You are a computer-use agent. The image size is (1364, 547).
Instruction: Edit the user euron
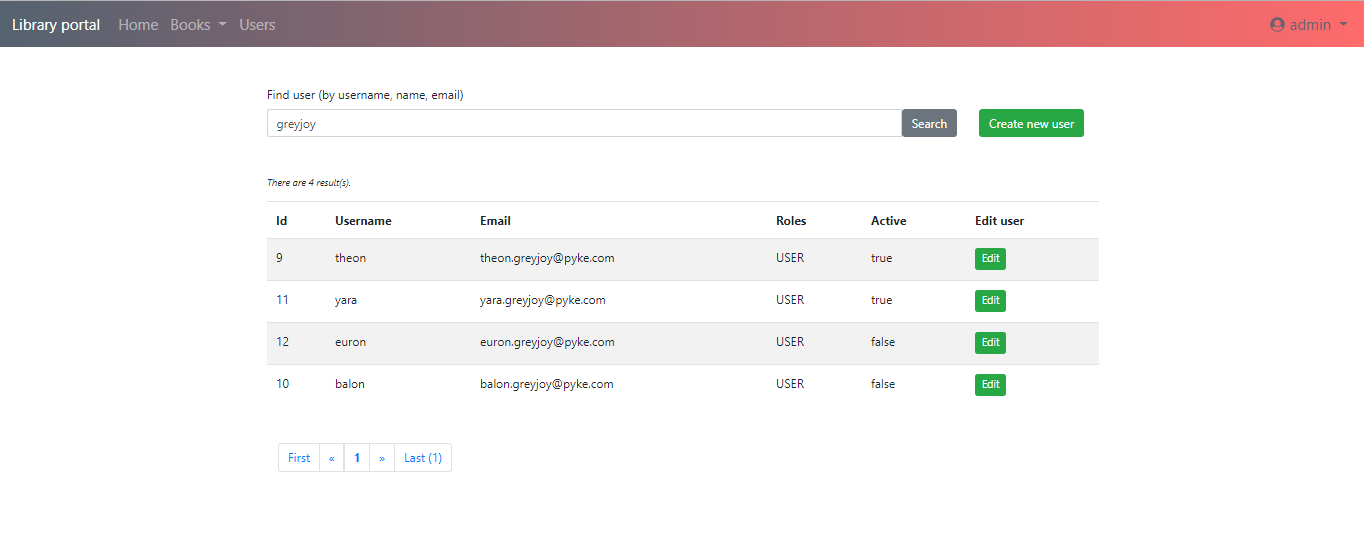[990, 343]
